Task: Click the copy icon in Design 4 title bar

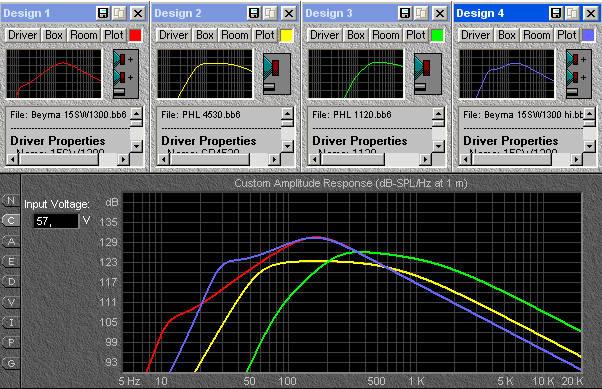Action: click(x=572, y=13)
